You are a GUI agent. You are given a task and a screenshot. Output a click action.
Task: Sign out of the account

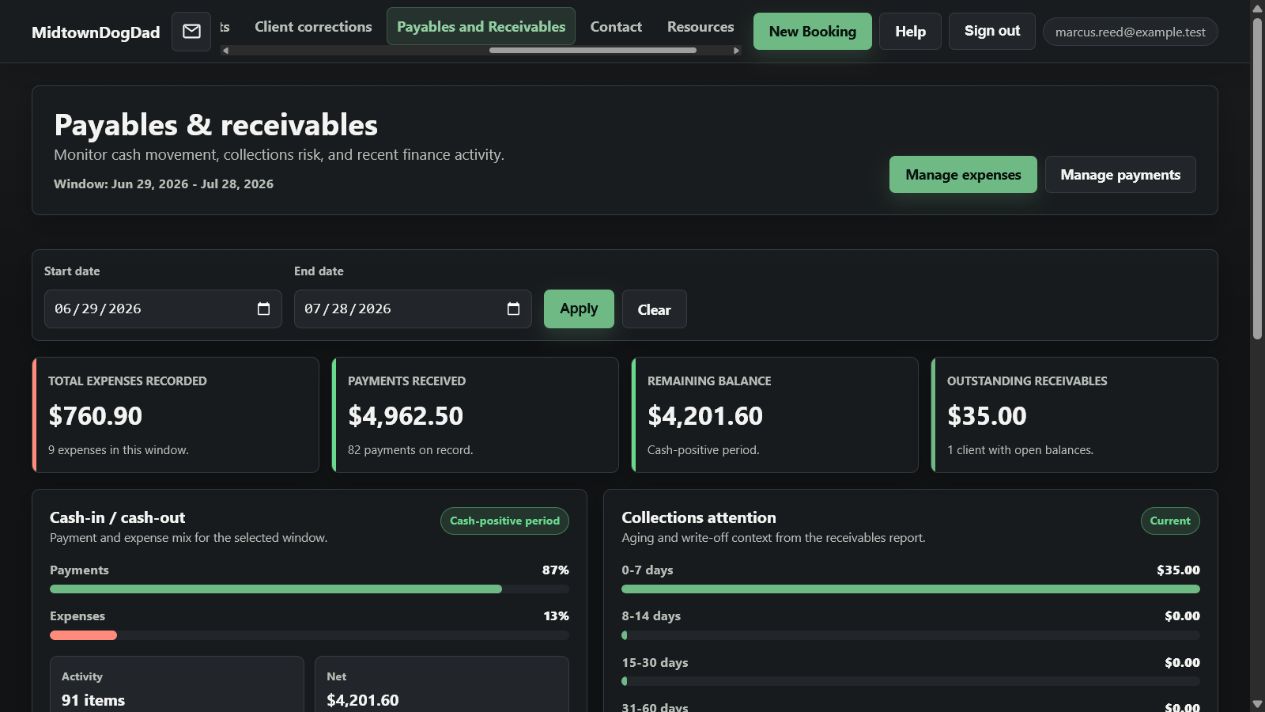tap(992, 31)
